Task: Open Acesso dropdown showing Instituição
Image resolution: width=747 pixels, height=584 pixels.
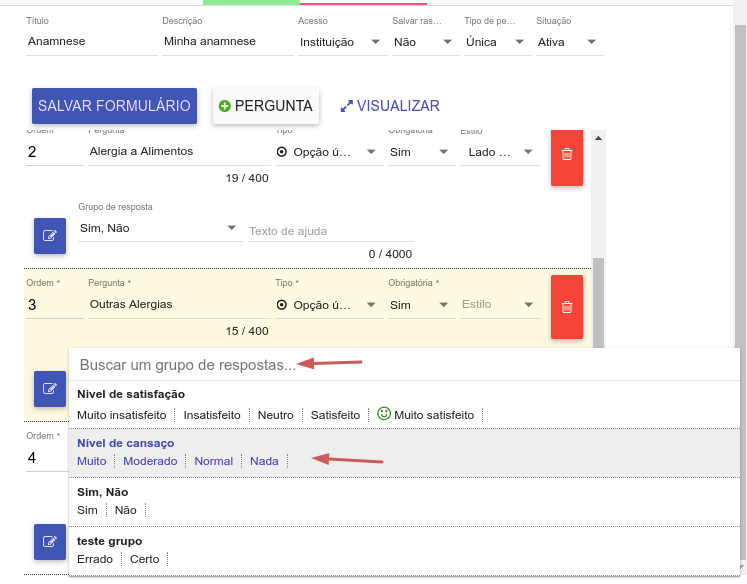Action: (x=343, y=42)
